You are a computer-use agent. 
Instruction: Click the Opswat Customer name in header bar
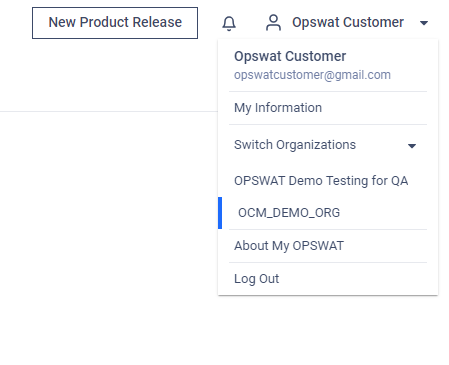click(x=348, y=22)
